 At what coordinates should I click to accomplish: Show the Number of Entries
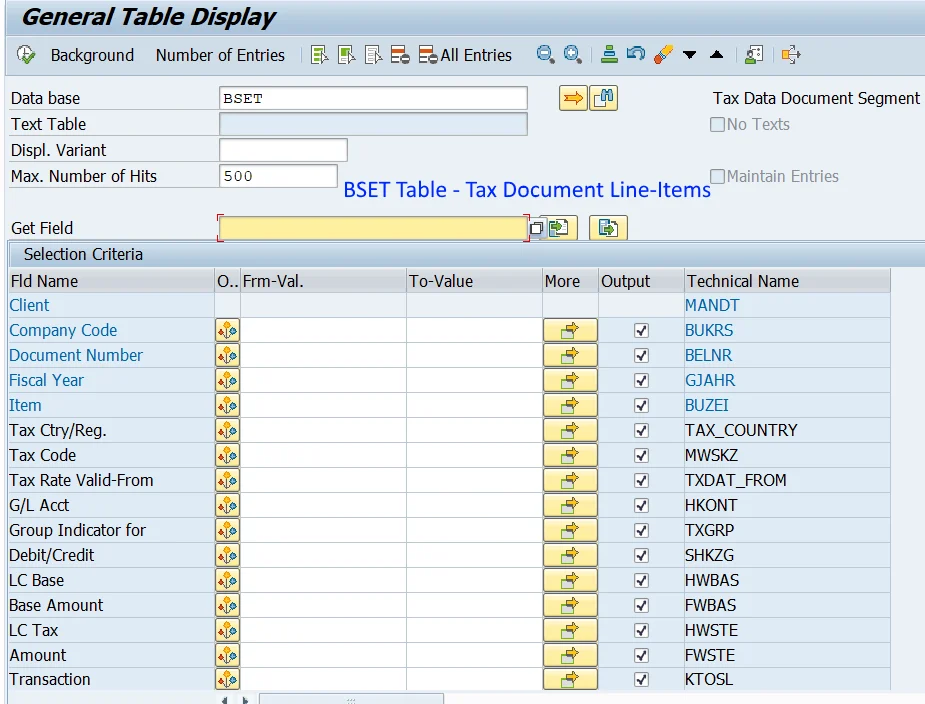(220, 55)
